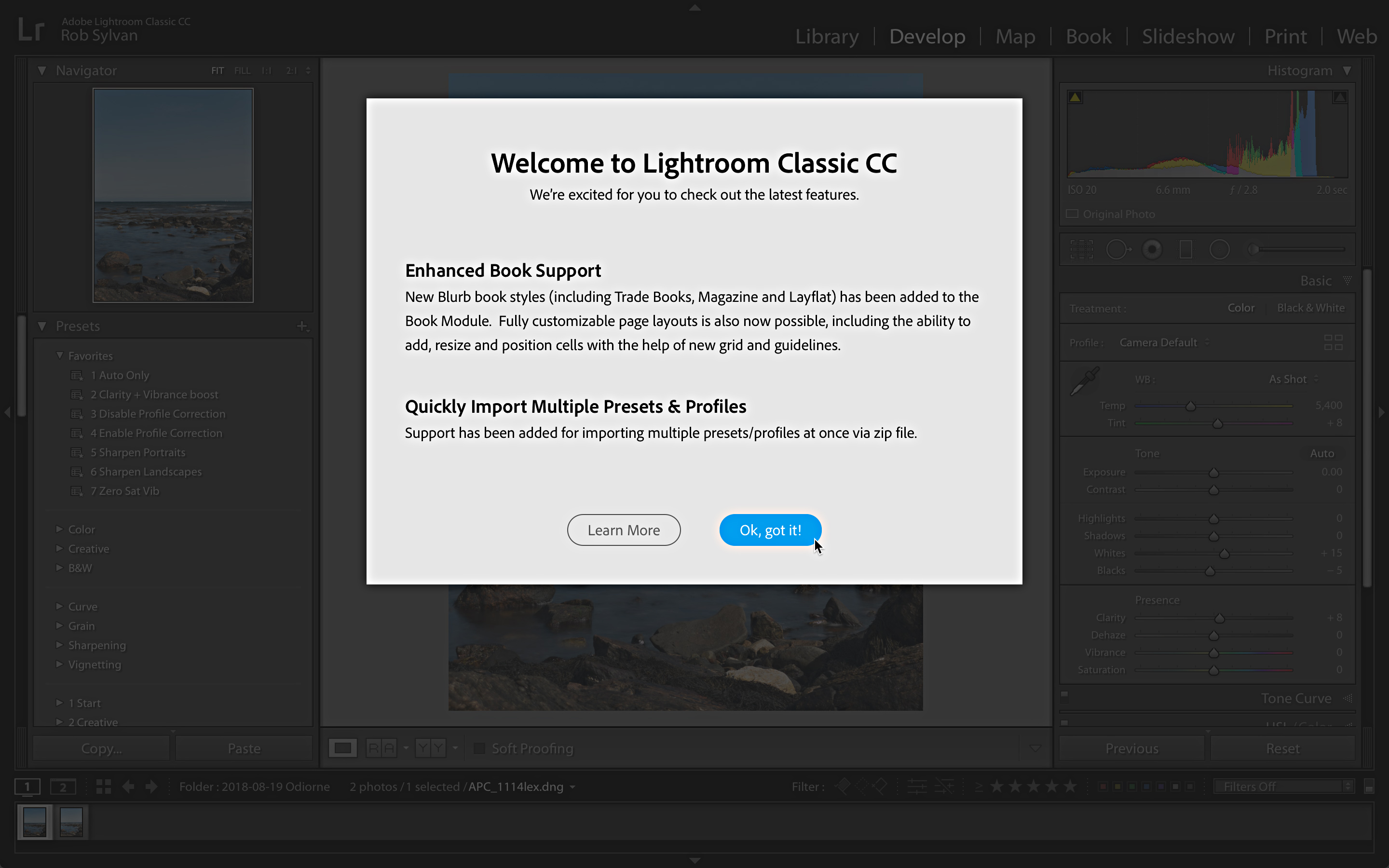Toggle the Soft Proofing checkbox
The image size is (1389, 868).
tap(479, 748)
